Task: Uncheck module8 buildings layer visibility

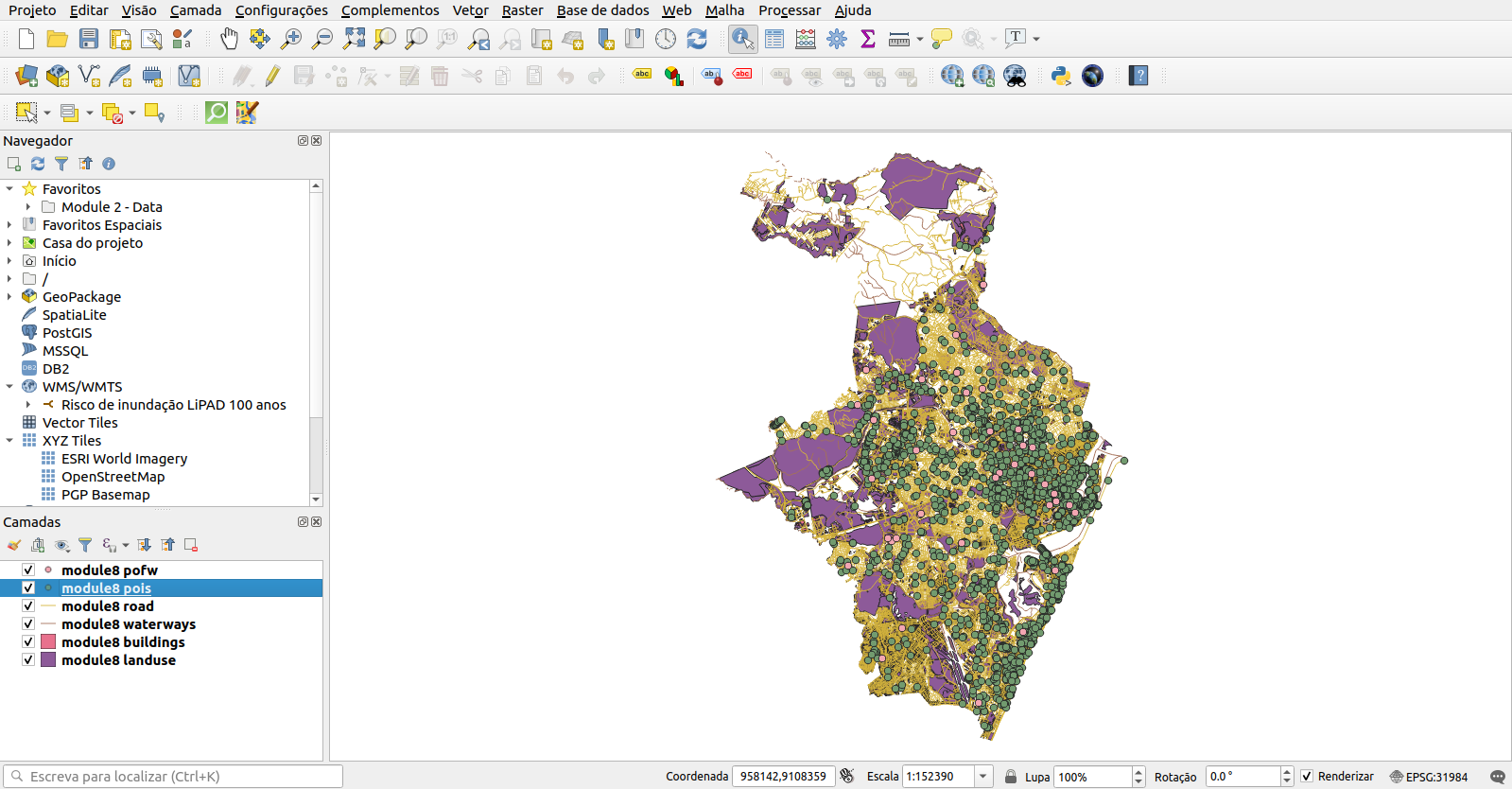Action: [x=28, y=641]
